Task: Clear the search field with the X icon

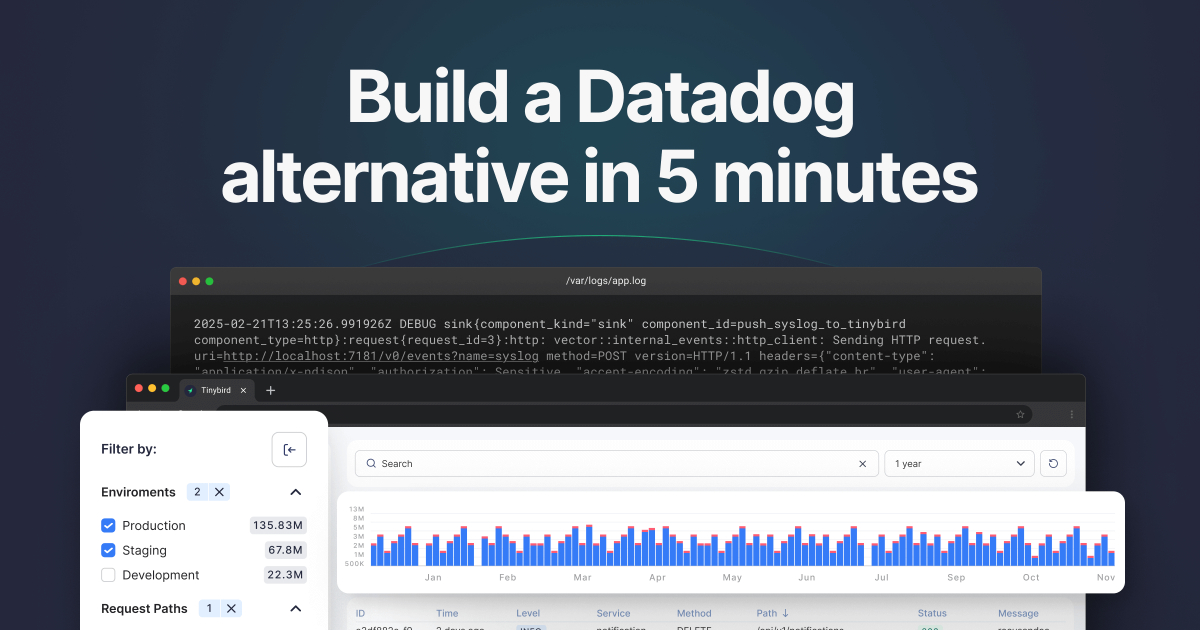Action: [x=863, y=464]
